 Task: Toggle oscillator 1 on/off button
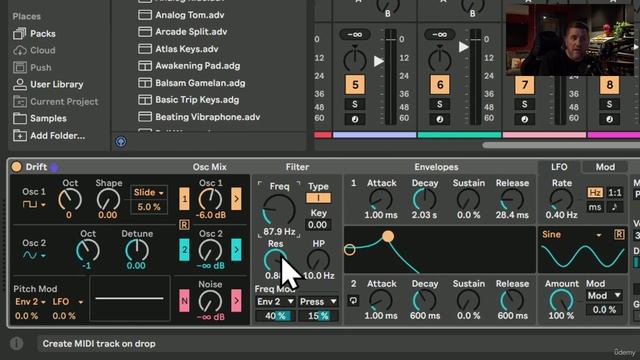(184, 199)
